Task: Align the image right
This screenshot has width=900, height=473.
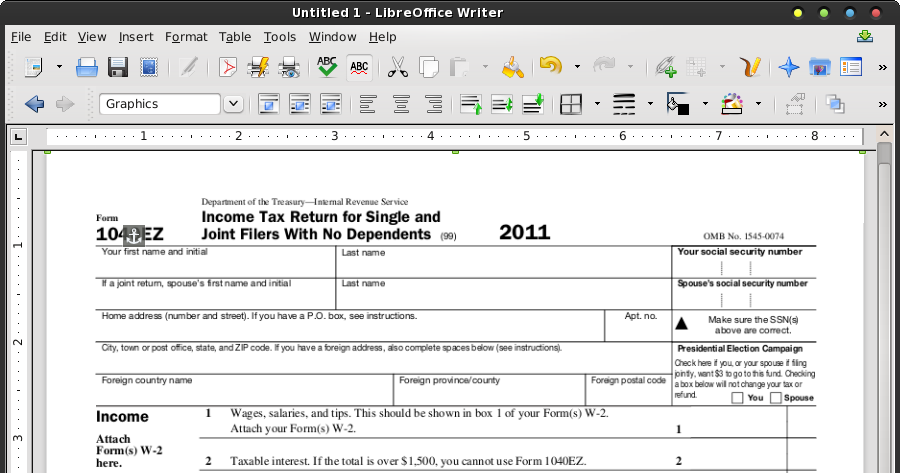Action: [434, 104]
